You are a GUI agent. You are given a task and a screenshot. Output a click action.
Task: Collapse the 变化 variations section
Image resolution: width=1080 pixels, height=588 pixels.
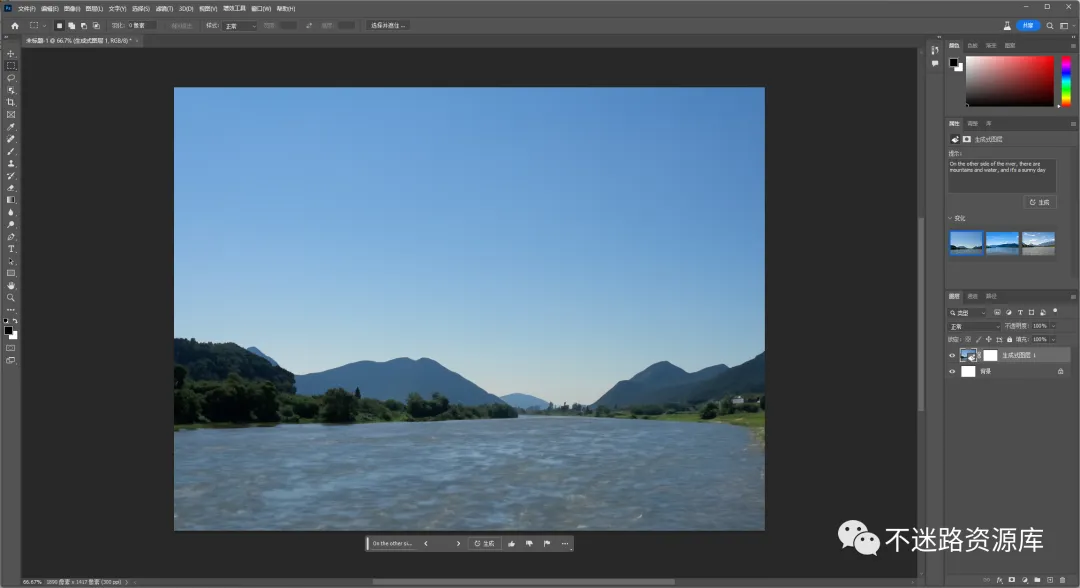pos(951,218)
